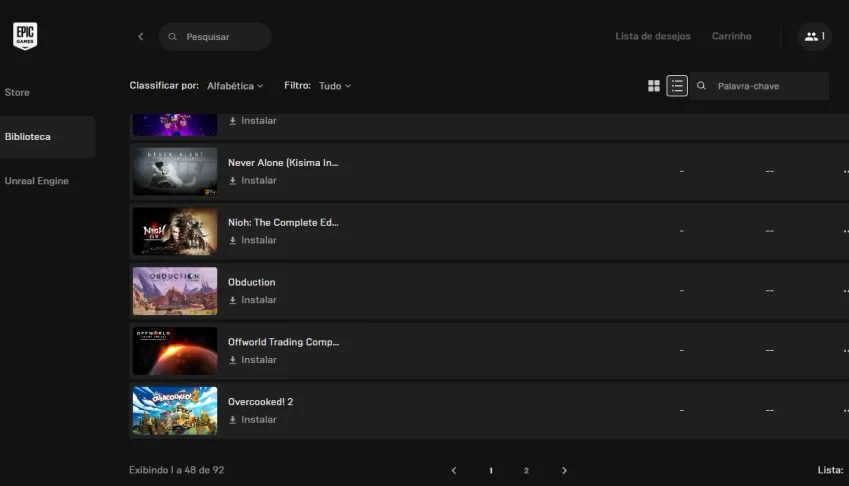Click the Obduction title
Image resolution: width=849 pixels, height=486 pixels.
pos(251,282)
